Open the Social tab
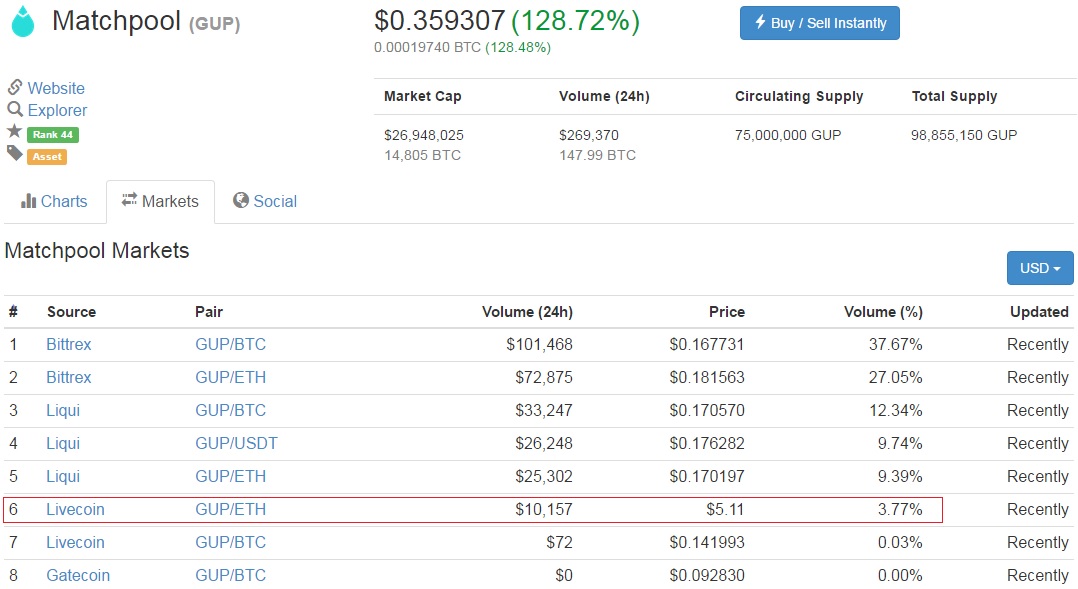 click(x=265, y=201)
